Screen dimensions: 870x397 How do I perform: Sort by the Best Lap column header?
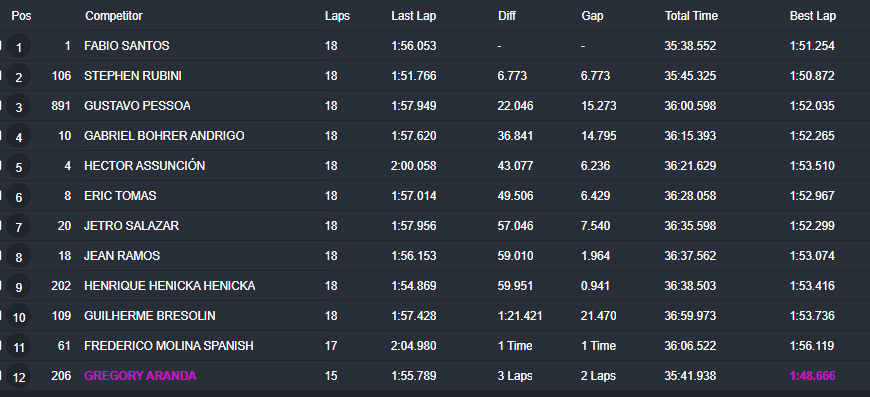pyautogui.click(x=813, y=16)
